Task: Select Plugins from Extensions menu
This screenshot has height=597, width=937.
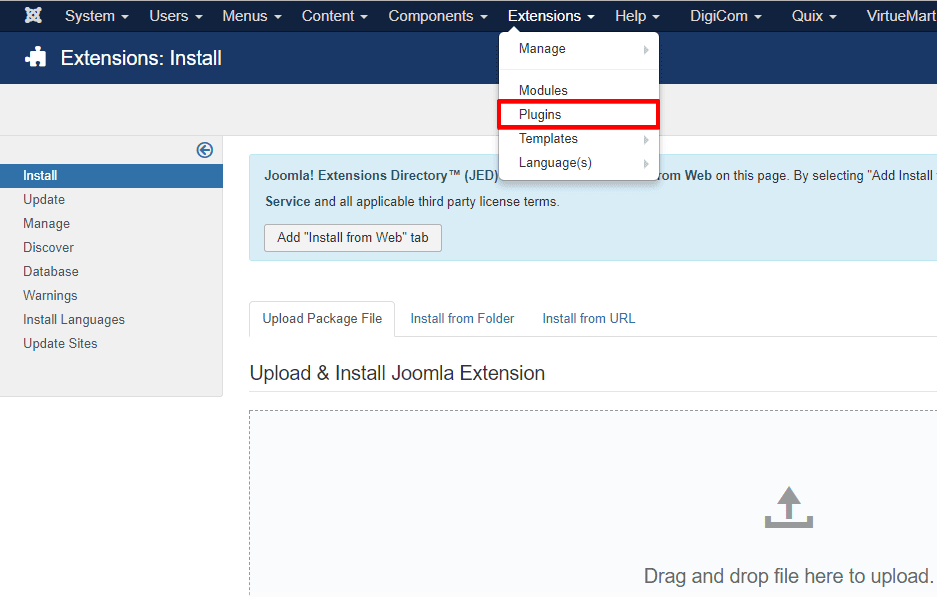Action: pyautogui.click(x=578, y=115)
